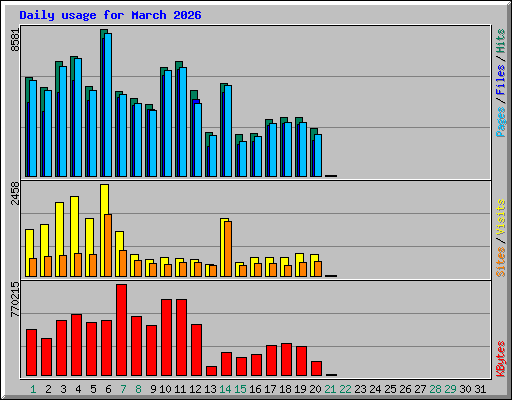
Task: Click the 8581 hits axis value
Action: pos(15,40)
